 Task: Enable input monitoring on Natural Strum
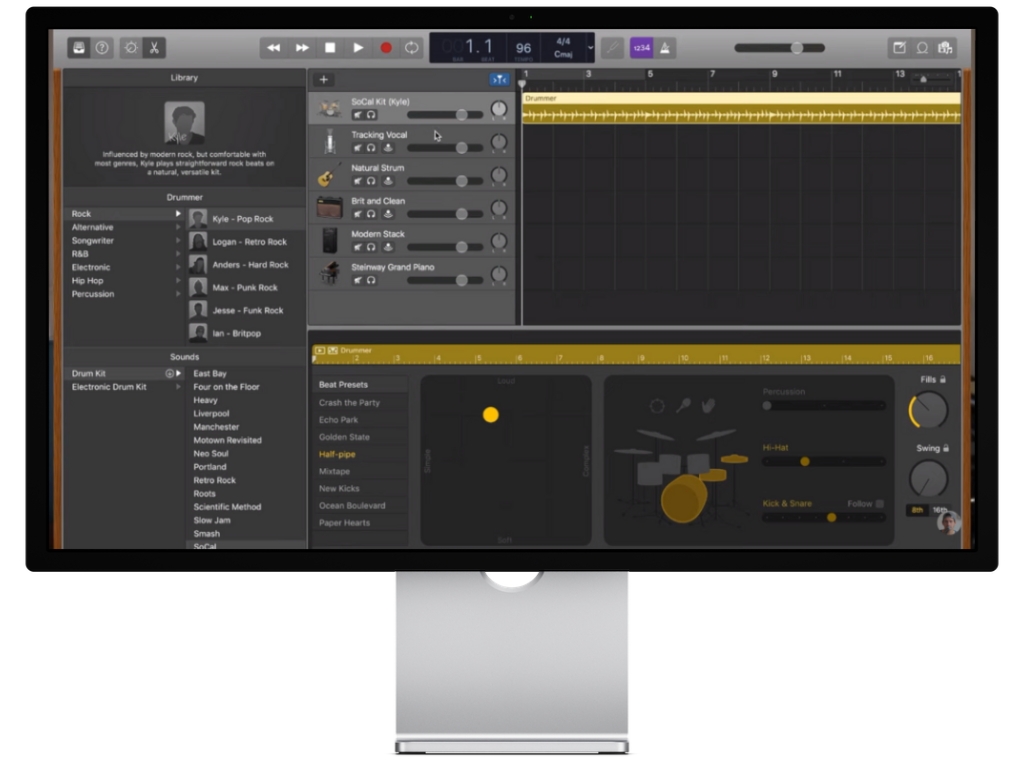pos(388,181)
